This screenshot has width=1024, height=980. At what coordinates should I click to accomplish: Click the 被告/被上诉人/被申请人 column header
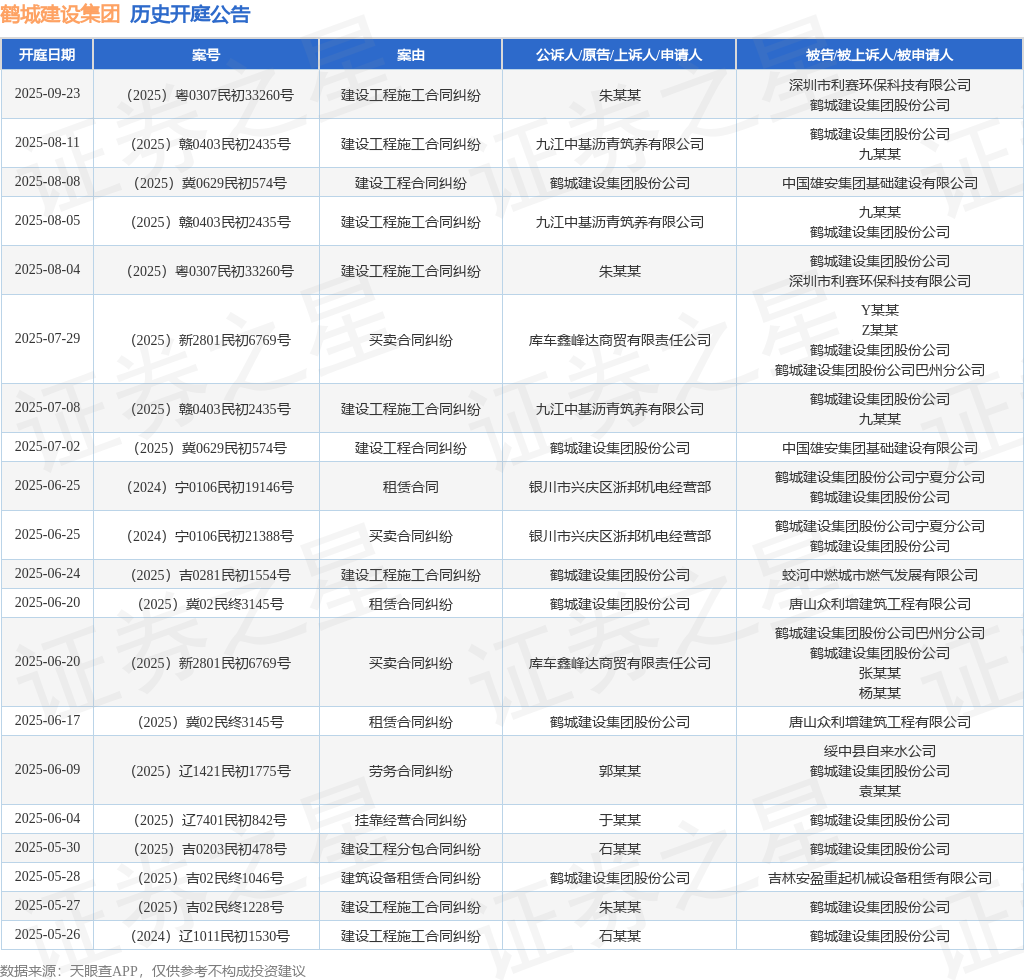click(880, 55)
